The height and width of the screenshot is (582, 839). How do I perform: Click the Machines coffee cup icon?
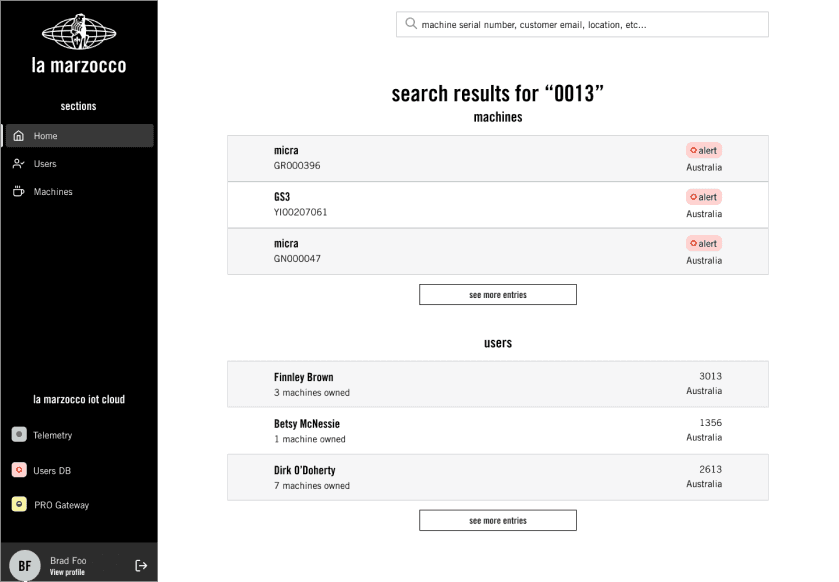click(19, 192)
